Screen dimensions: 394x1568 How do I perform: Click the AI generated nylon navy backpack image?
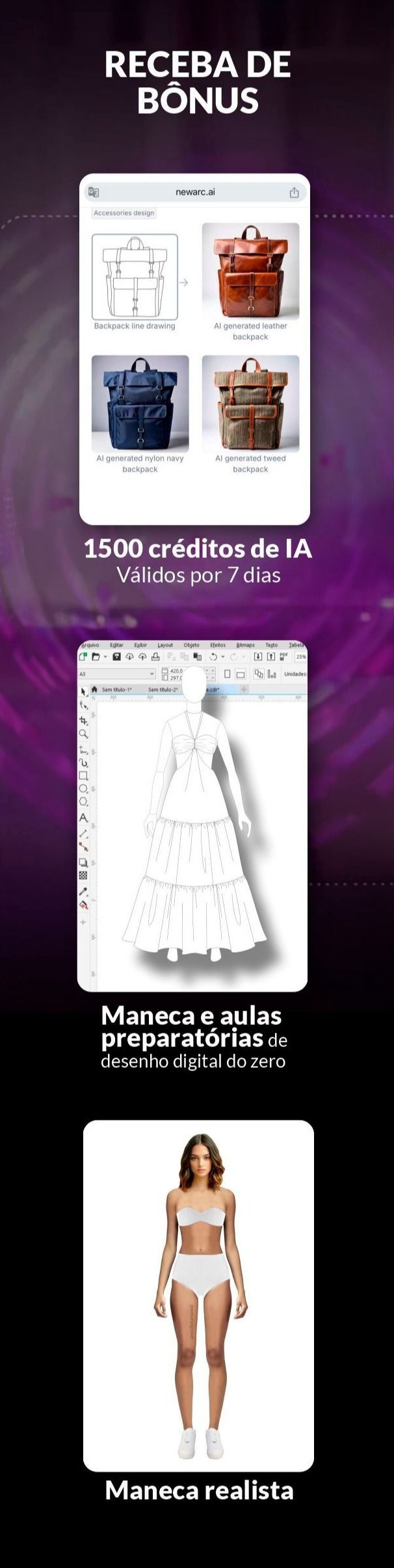tap(140, 403)
